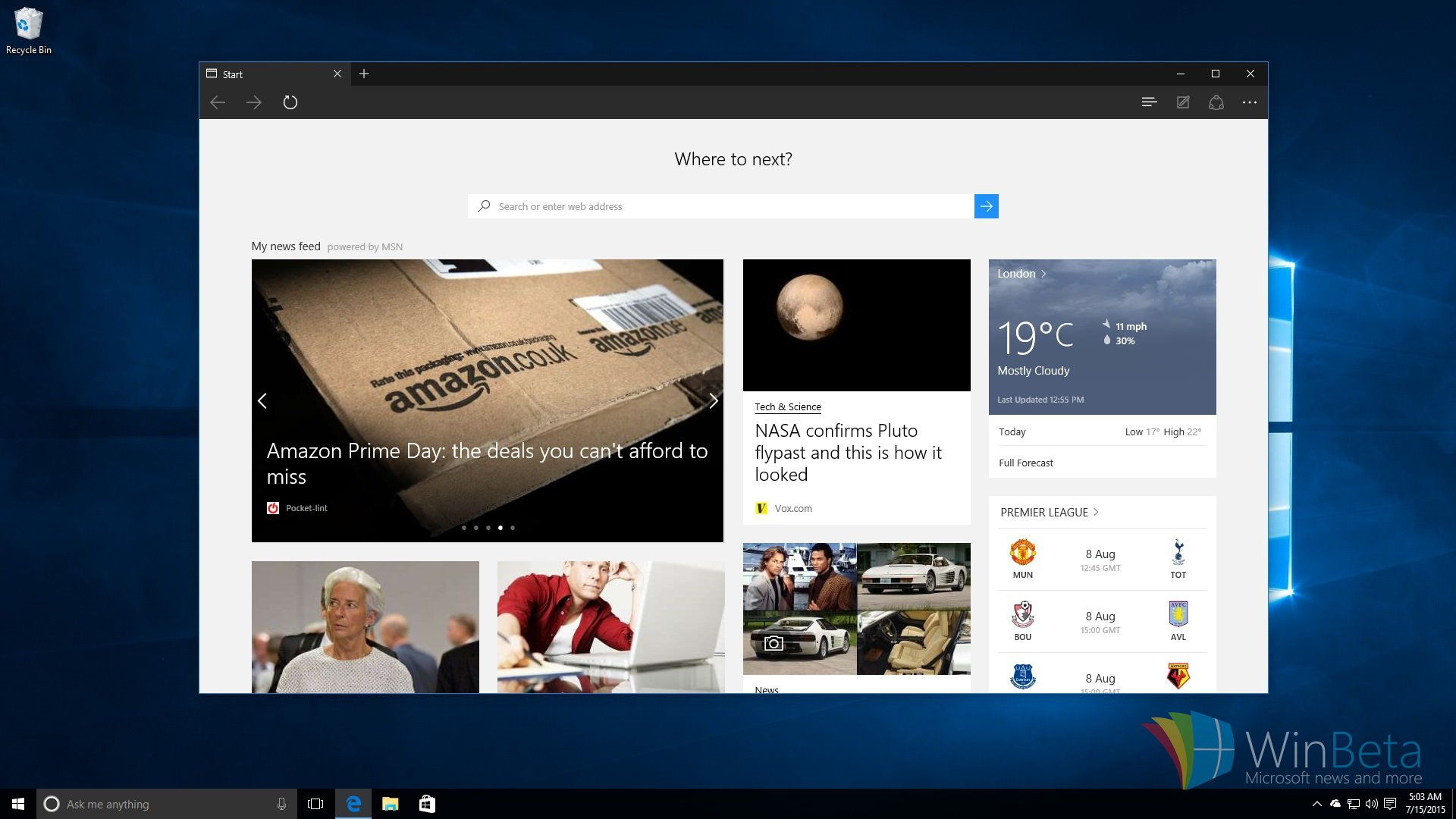Open the Amazon Prime Day headline

pyautogui.click(x=487, y=463)
